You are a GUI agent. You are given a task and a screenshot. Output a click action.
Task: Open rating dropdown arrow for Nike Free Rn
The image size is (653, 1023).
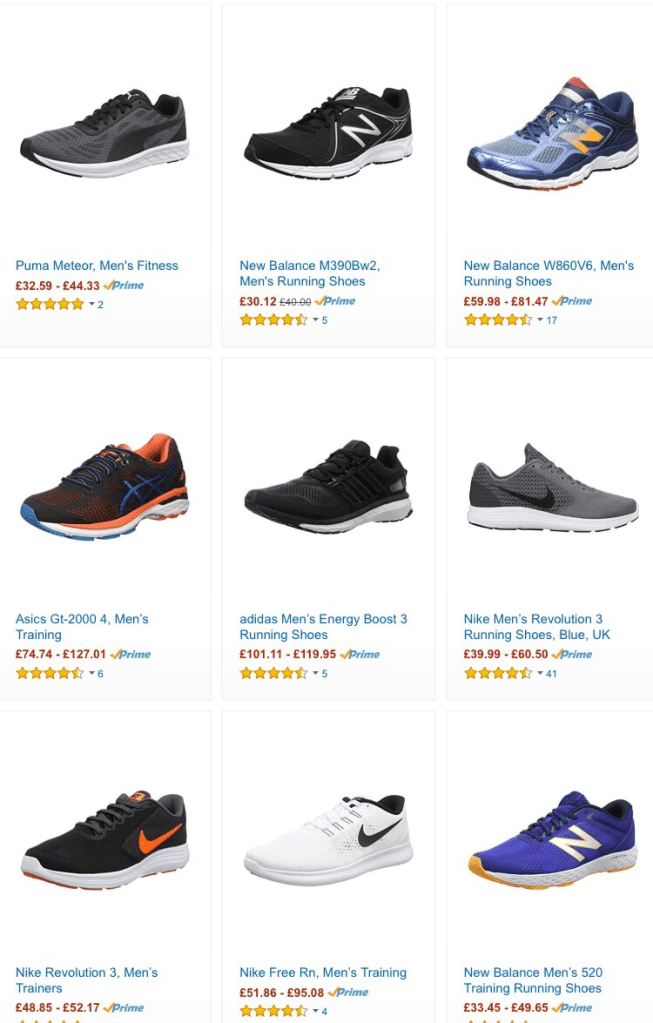(316, 1012)
